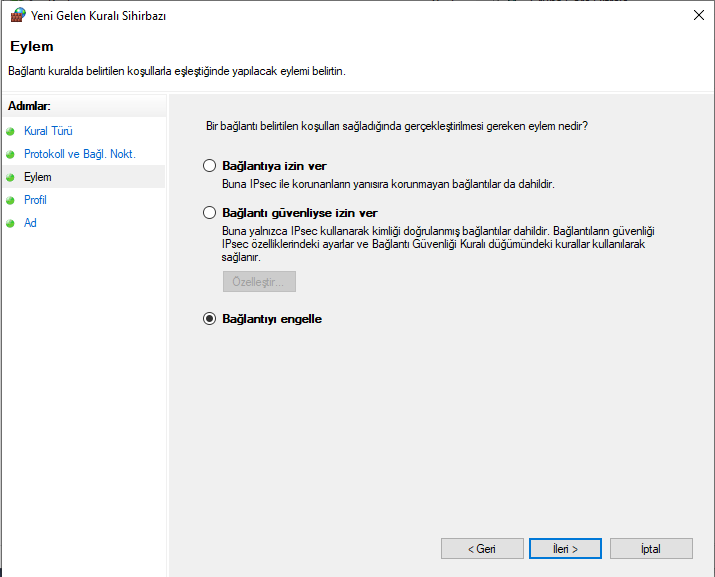Click green bullet beside 'Protokoll ve Bağl. Nokt.'
This screenshot has width=715, height=577.
10,155
